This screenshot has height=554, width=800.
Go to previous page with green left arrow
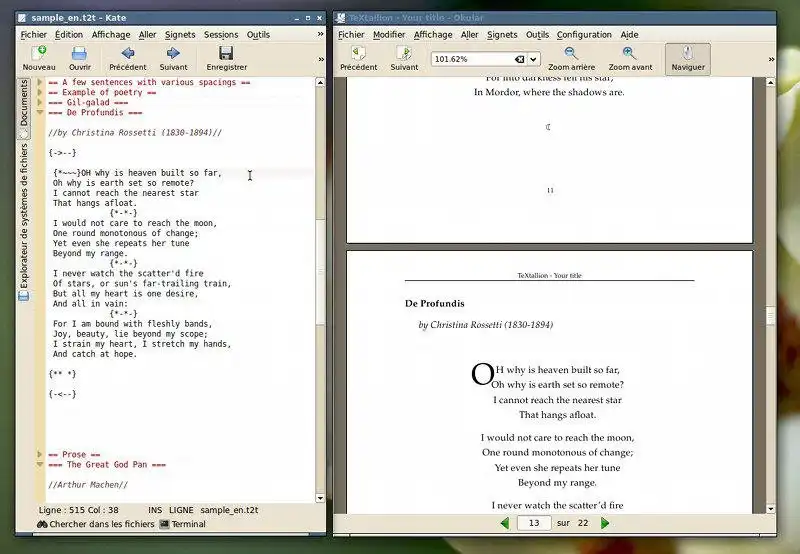click(505, 523)
